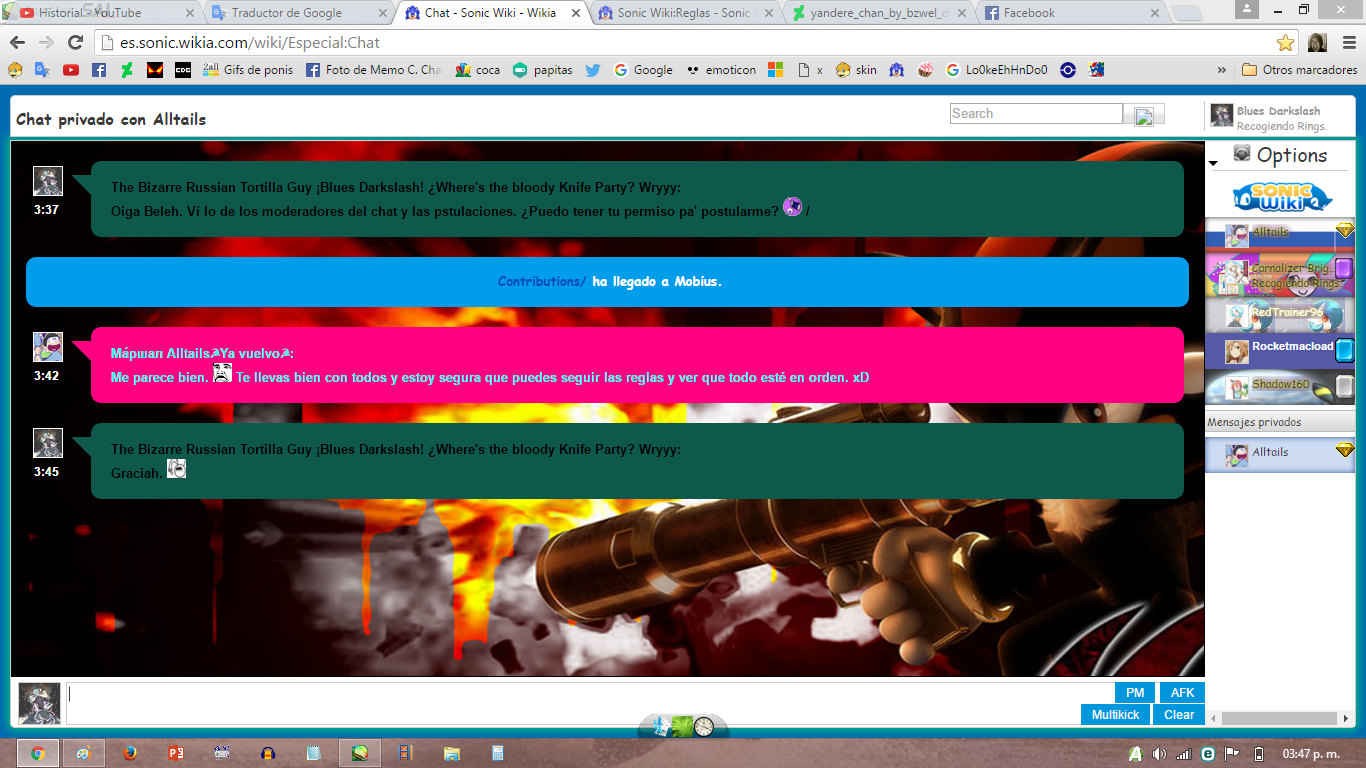Click the clock gadget icon above taskbar

click(704, 727)
